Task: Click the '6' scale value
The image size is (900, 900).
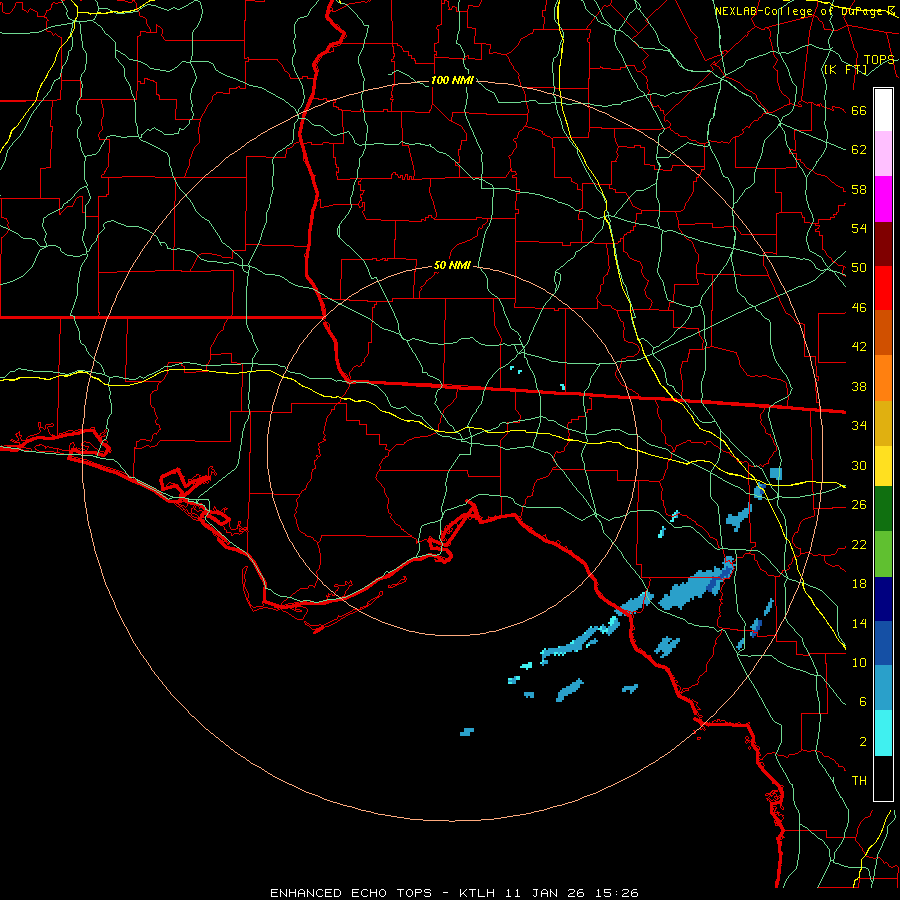Action: (863, 702)
